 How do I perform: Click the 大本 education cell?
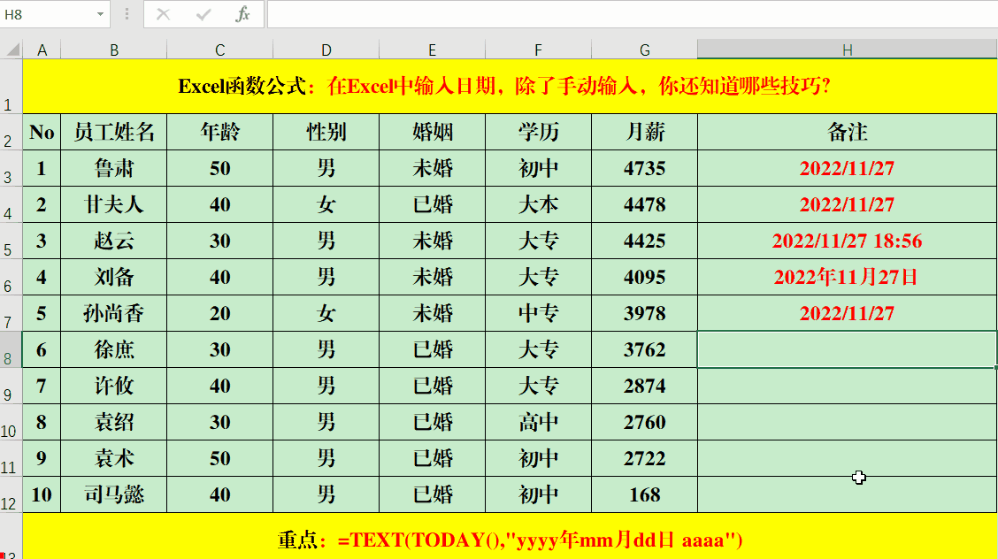[538, 204]
